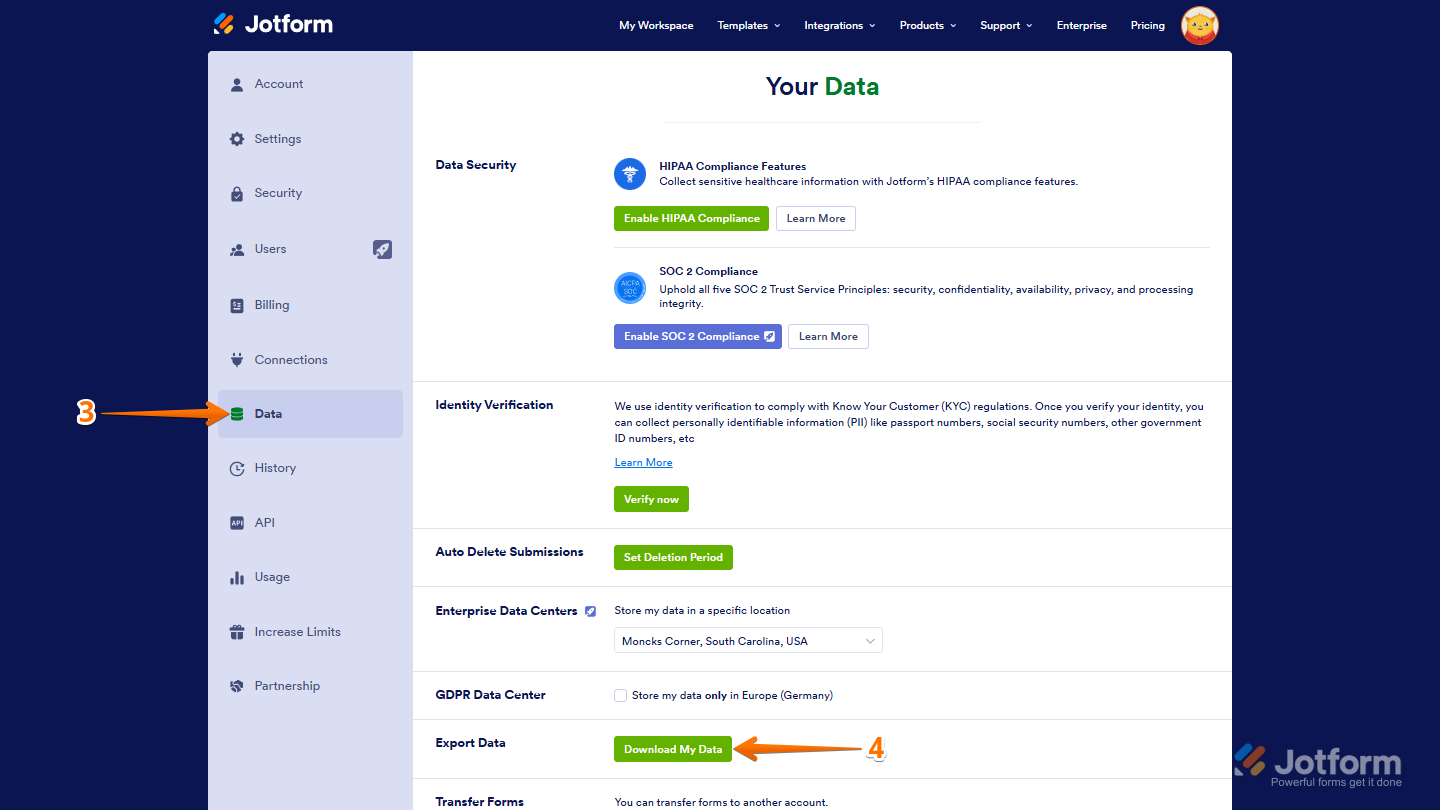The height and width of the screenshot is (810, 1440).
Task: Toggle the Enterprise badge on the Users item
Action: (382, 249)
